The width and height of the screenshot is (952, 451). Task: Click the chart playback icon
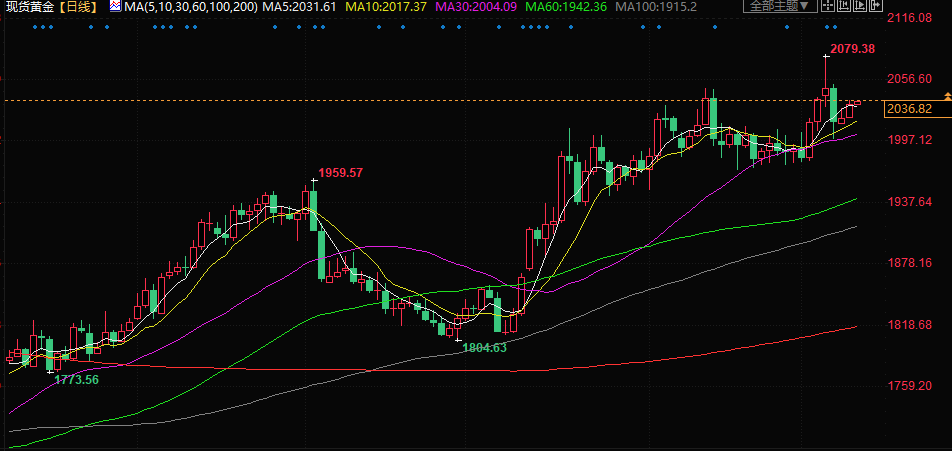[860, 5]
